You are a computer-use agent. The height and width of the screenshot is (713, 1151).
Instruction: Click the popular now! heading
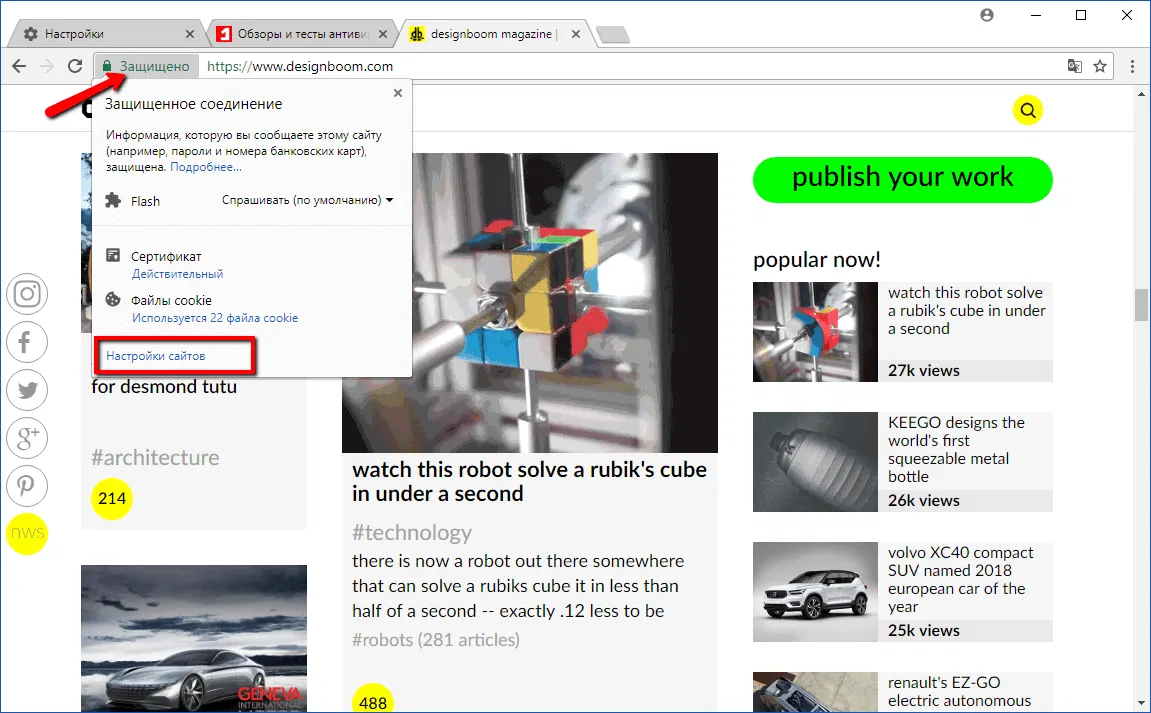[x=816, y=259]
